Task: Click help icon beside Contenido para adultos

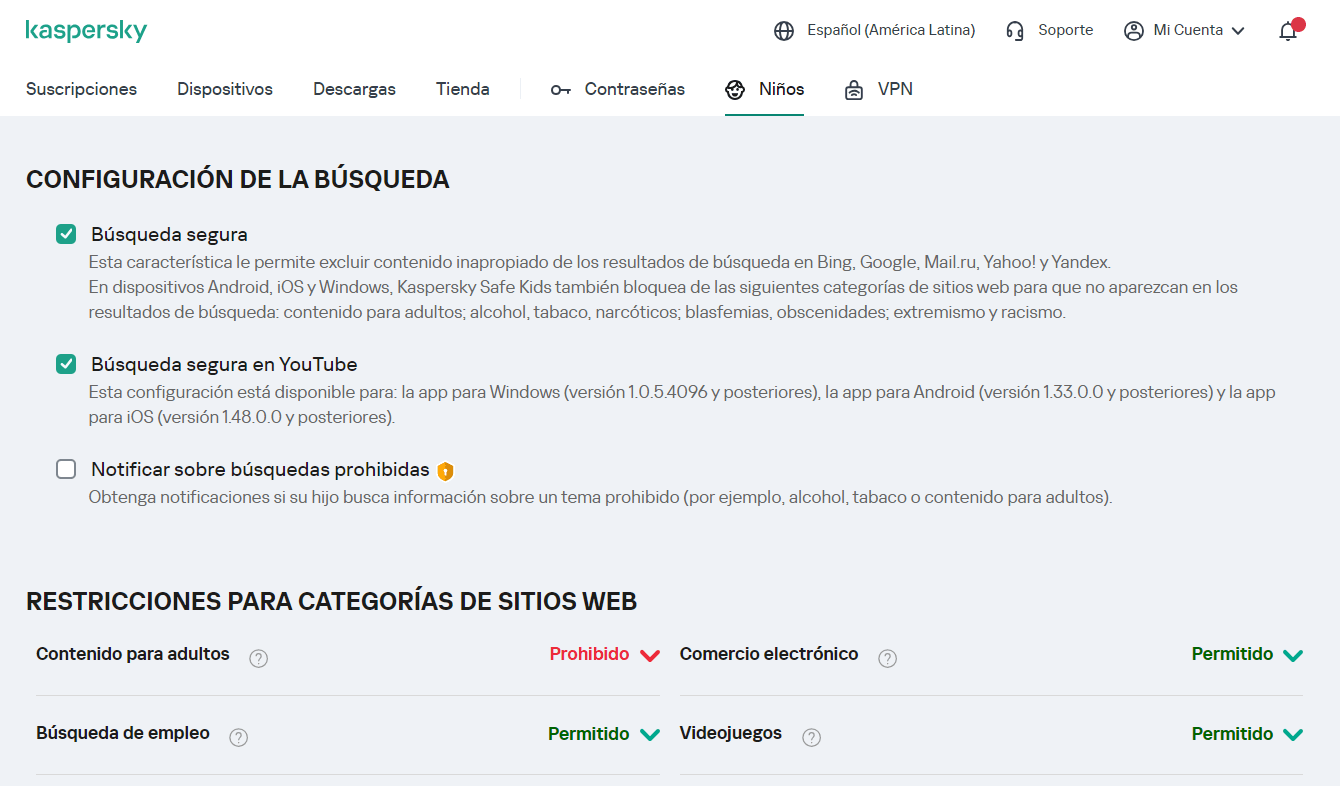Action: 259,658
